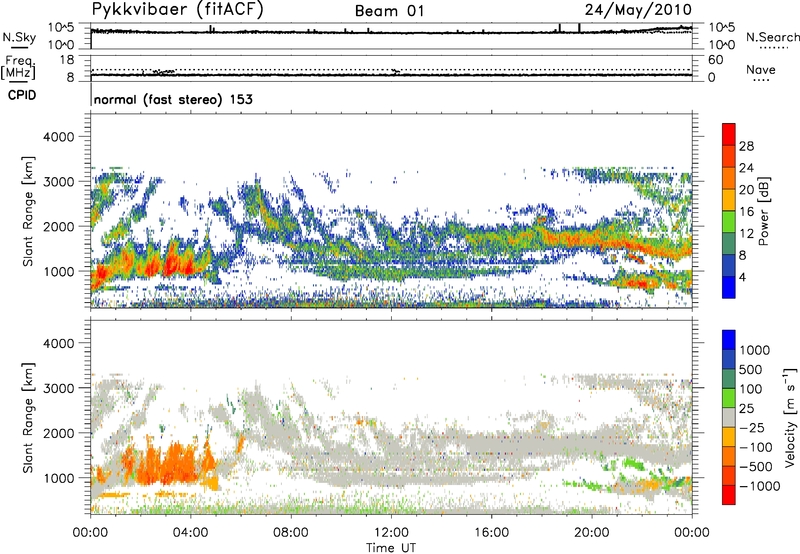The height and width of the screenshot is (554, 800).
Task: Click the '12:00' time axis tick label
Action: point(391,533)
